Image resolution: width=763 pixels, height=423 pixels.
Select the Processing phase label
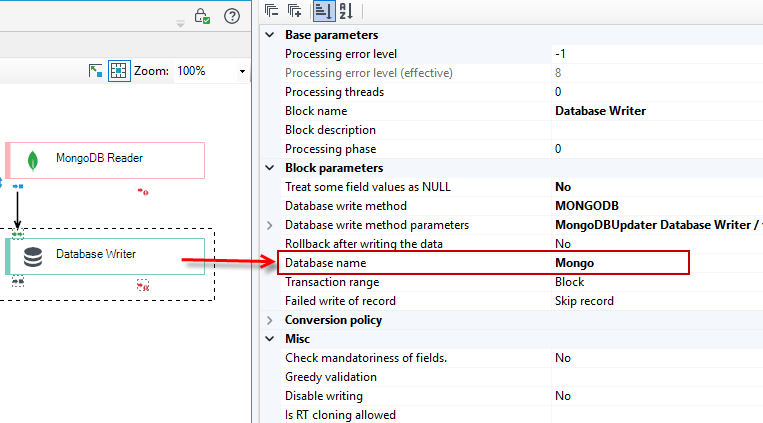click(x=330, y=149)
